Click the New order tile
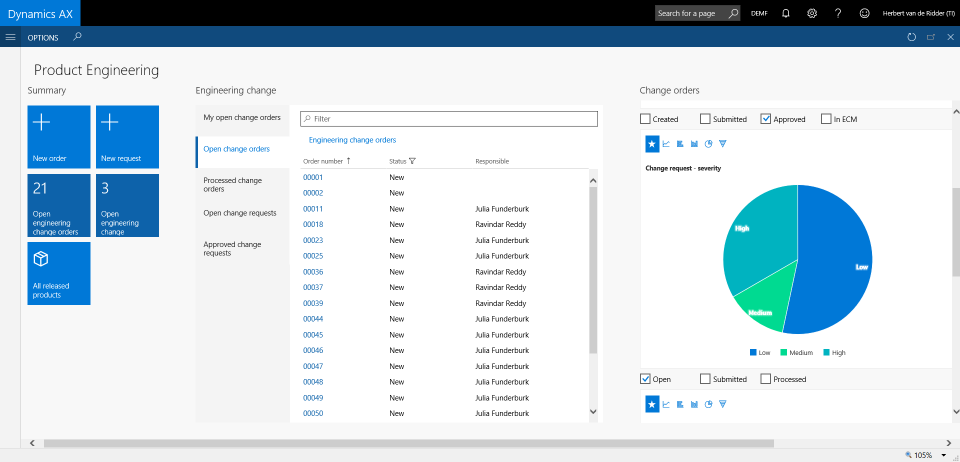 point(59,137)
